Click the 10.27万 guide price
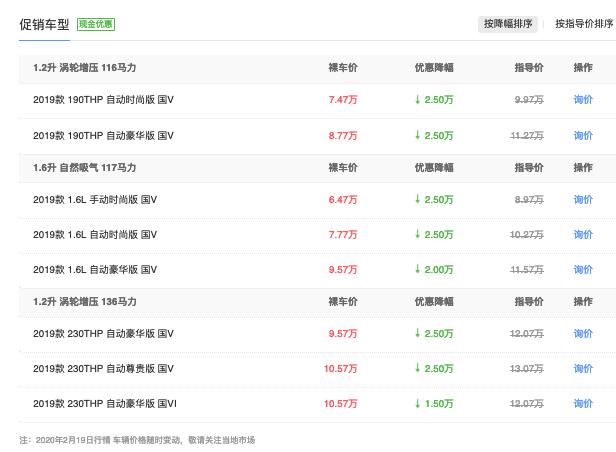This screenshot has height=452, width=616. coord(527,235)
